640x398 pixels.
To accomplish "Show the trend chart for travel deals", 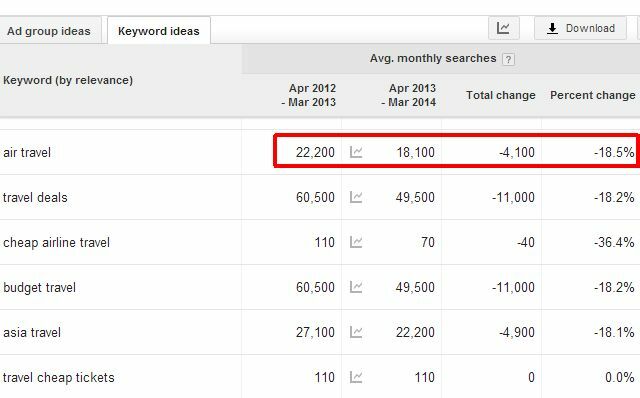I will tap(356, 197).
